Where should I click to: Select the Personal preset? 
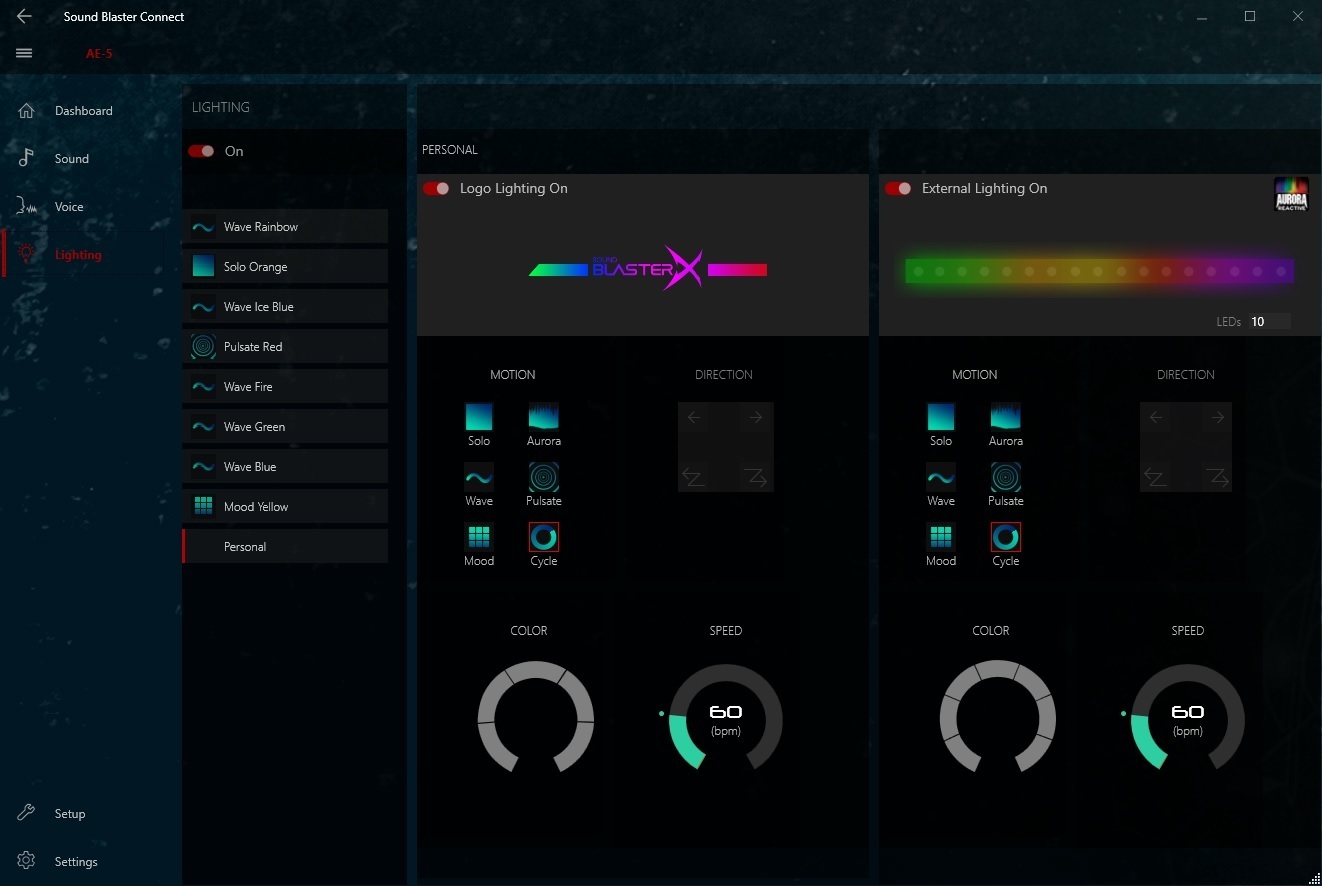(285, 547)
